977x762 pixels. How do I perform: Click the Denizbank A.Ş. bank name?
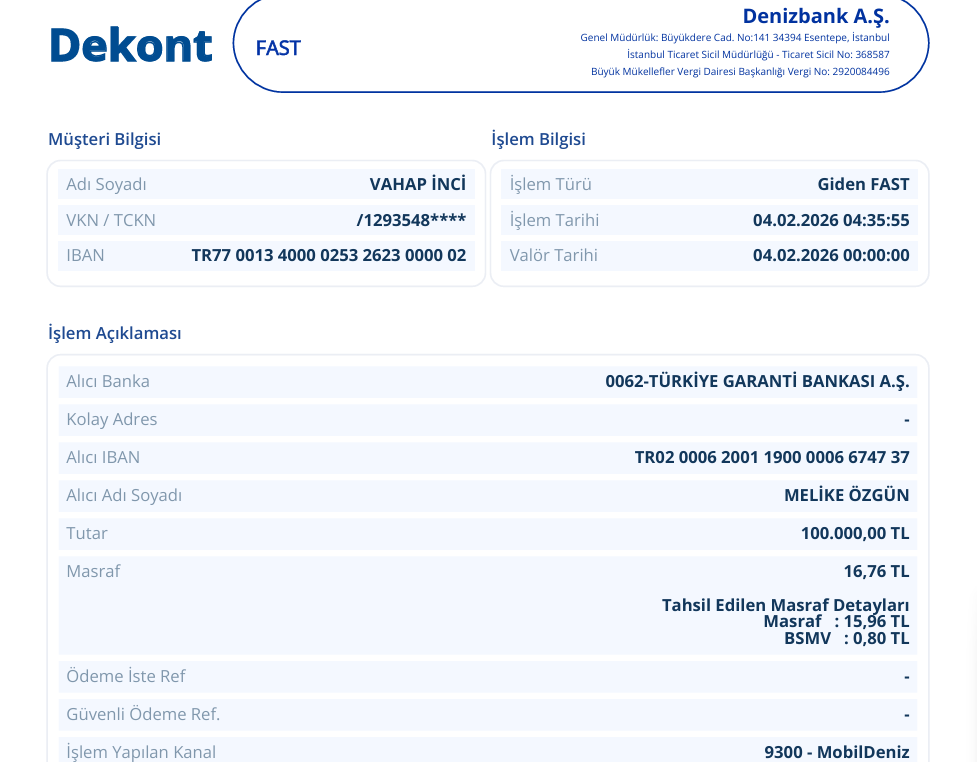[816, 16]
